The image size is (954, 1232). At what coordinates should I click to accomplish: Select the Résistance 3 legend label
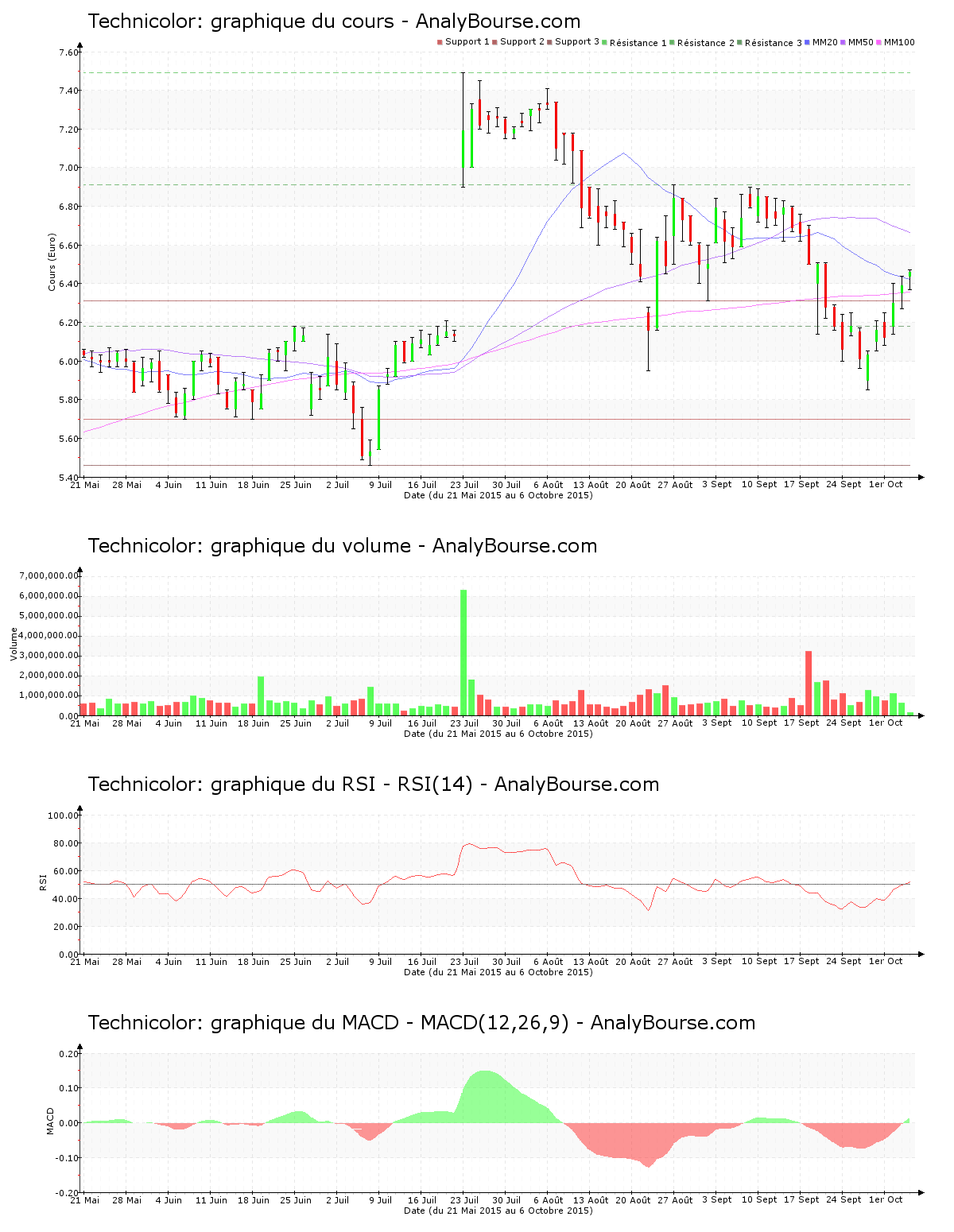[x=774, y=43]
